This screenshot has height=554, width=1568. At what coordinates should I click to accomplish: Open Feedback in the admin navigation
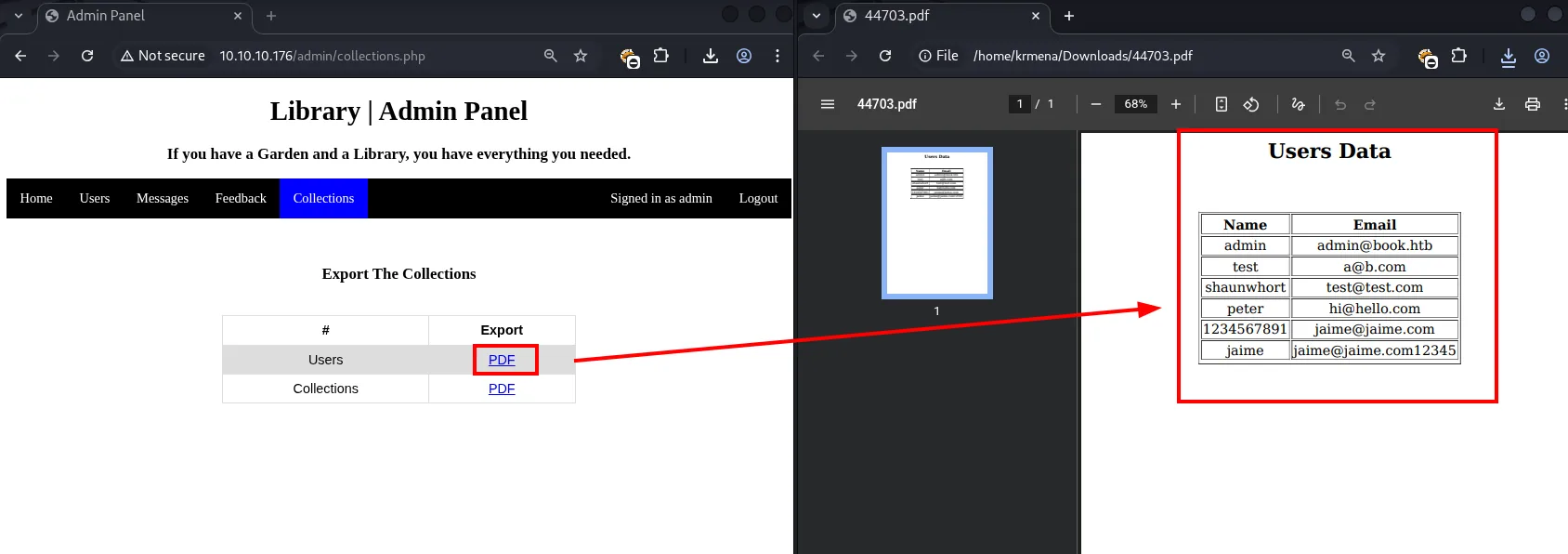point(241,198)
